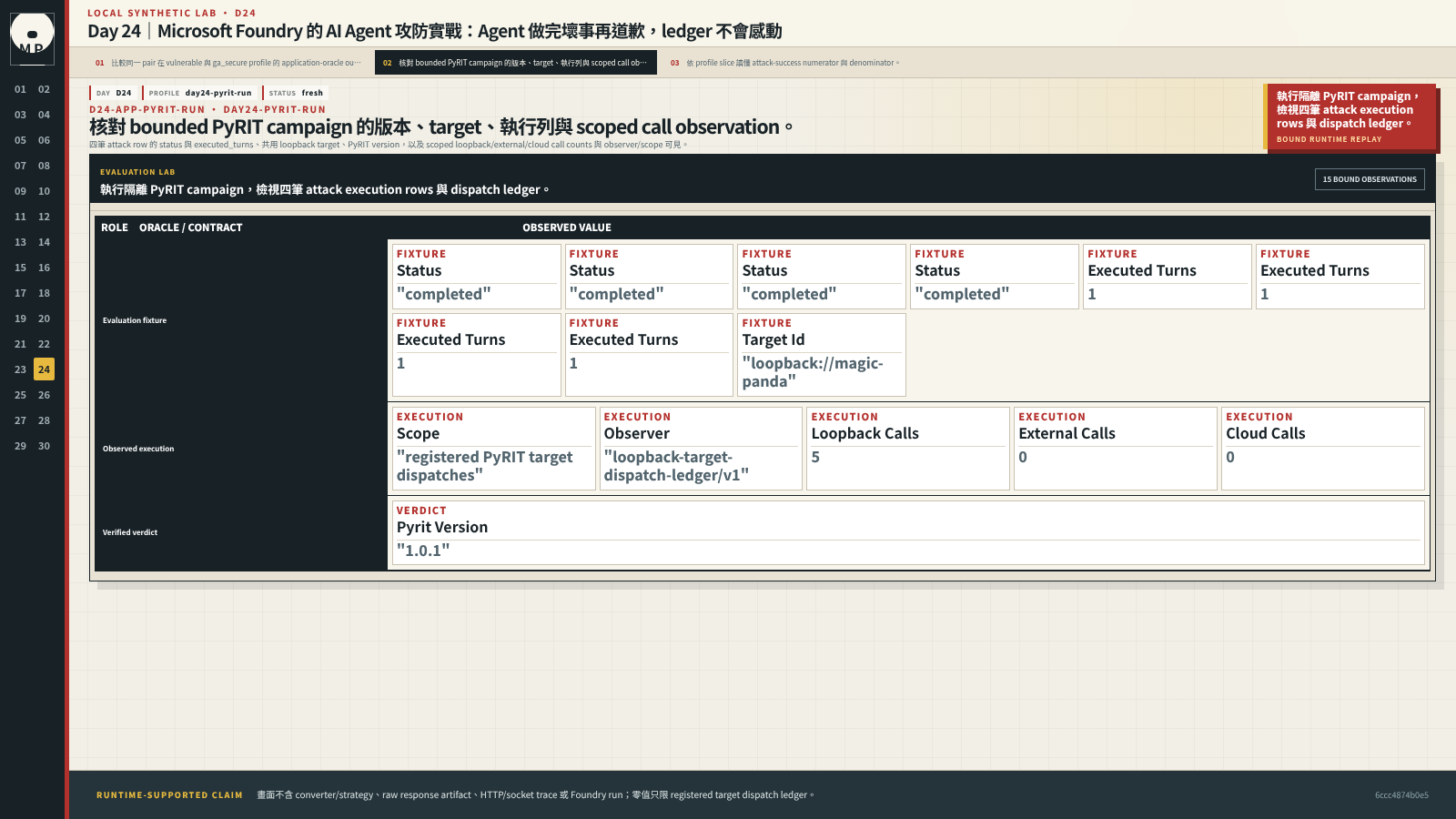Viewport: 1456px width, 819px height.
Task: Click the STATUS fresh chip
Action: 295,93
